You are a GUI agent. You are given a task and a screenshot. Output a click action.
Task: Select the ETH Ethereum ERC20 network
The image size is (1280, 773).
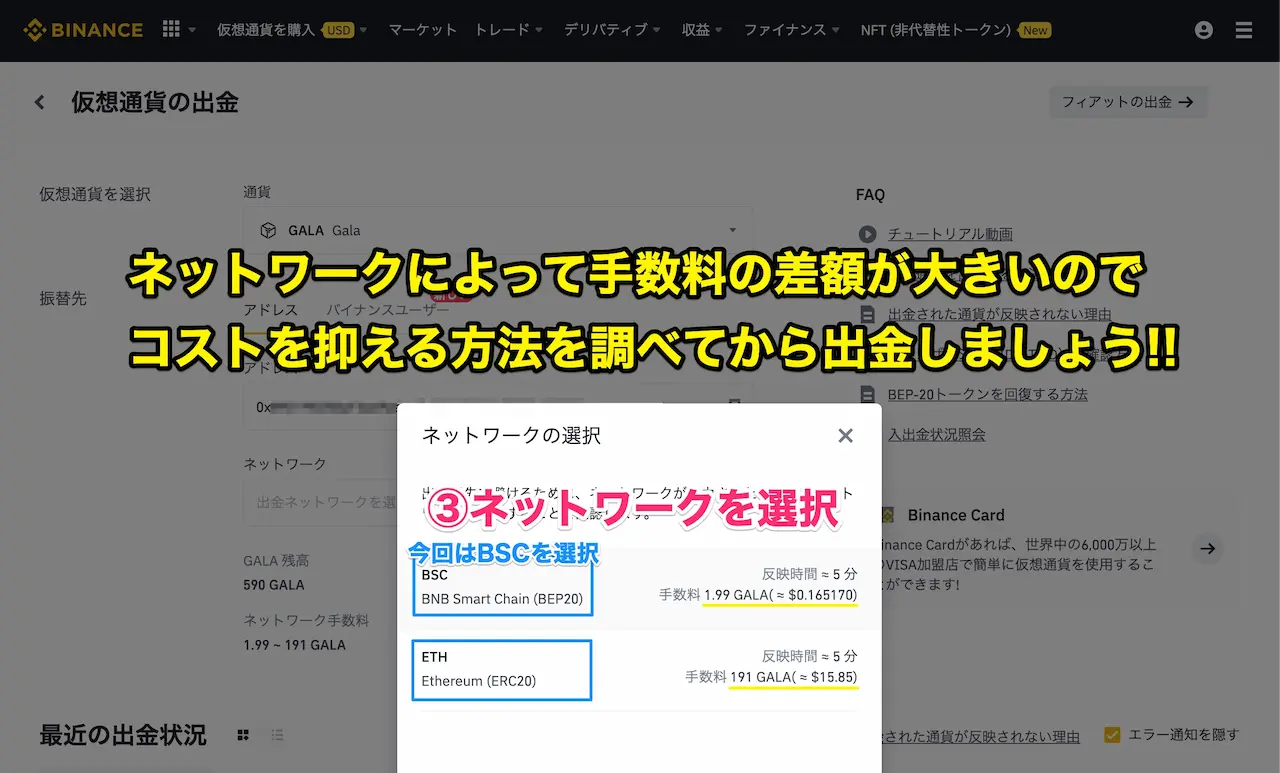(640, 670)
